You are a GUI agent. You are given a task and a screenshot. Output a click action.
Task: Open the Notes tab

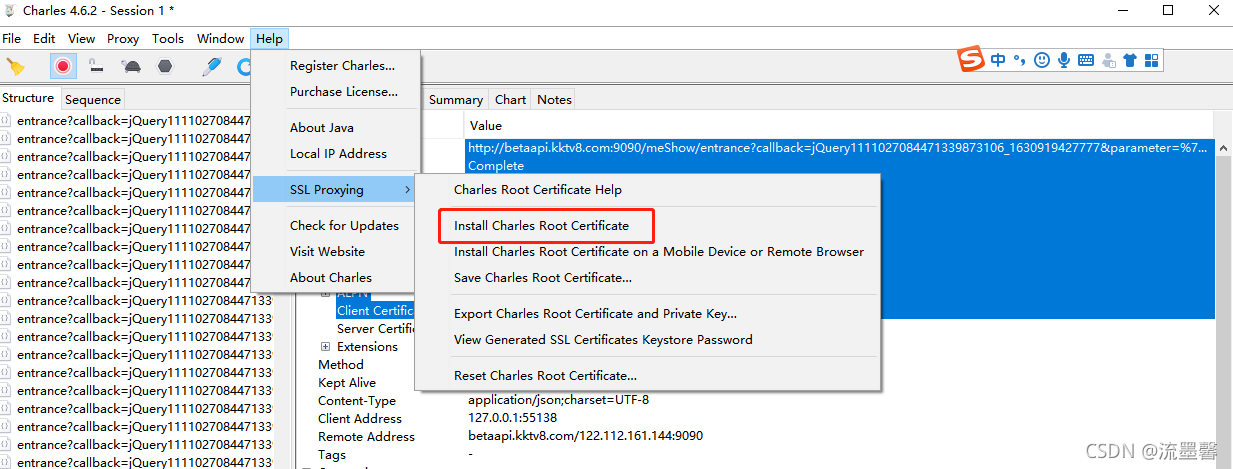(x=554, y=99)
